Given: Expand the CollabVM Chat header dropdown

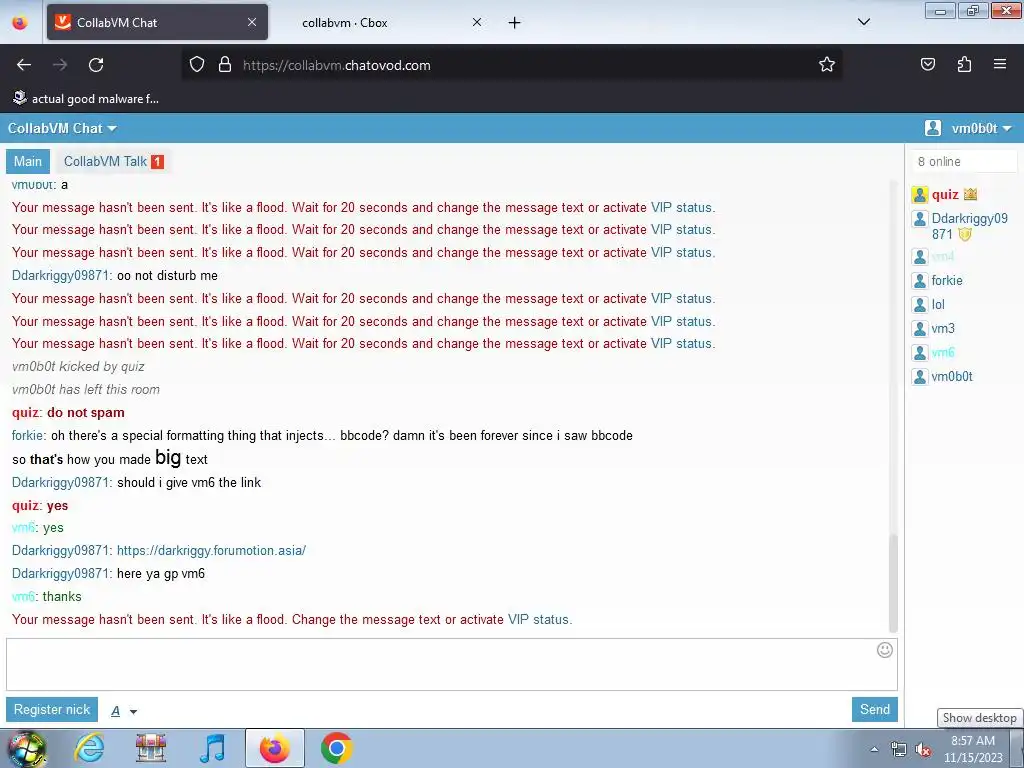Looking at the screenshot, I should click(x=62, y=128).
